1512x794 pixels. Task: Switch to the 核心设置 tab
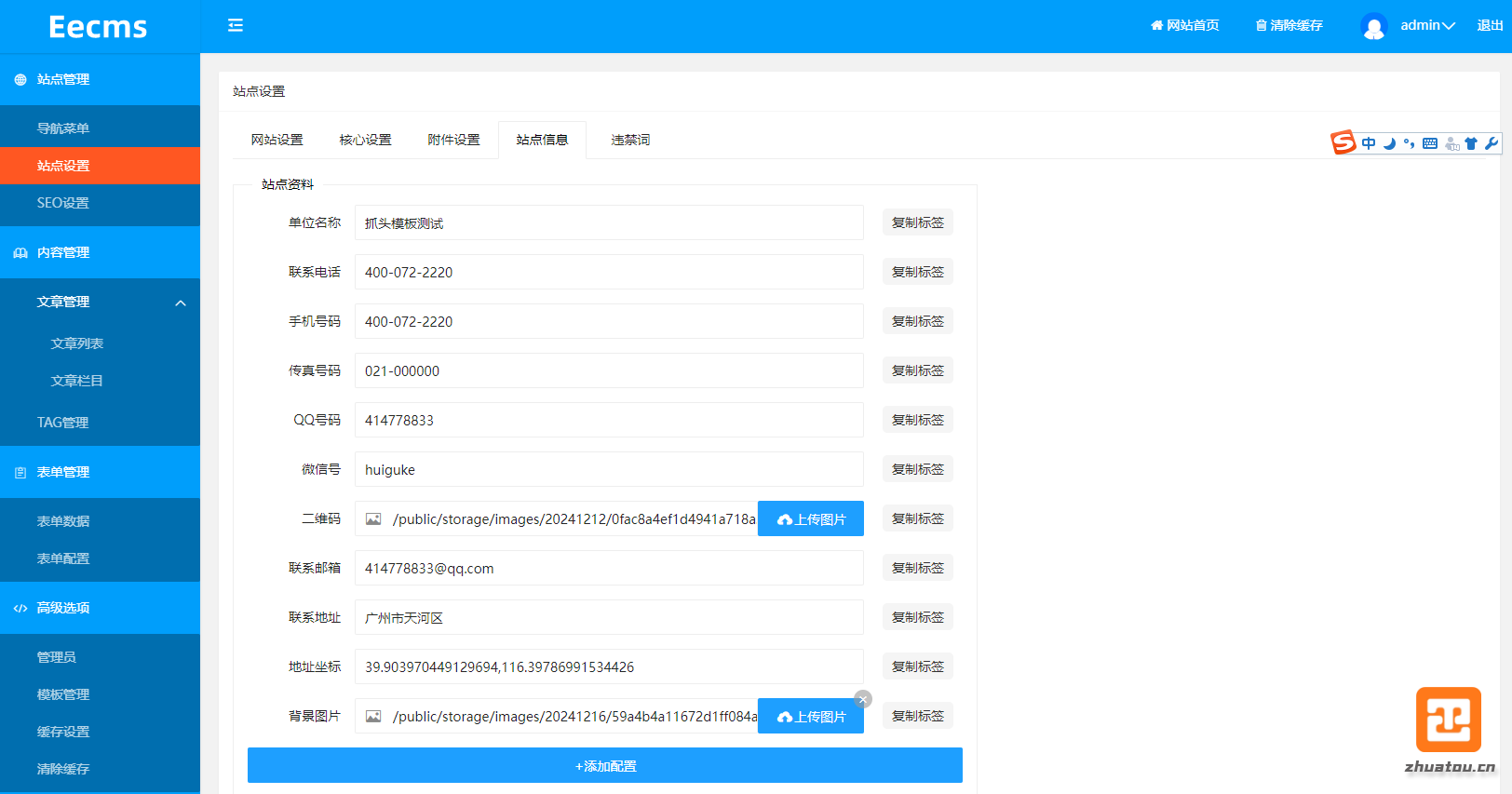point(365,140)
